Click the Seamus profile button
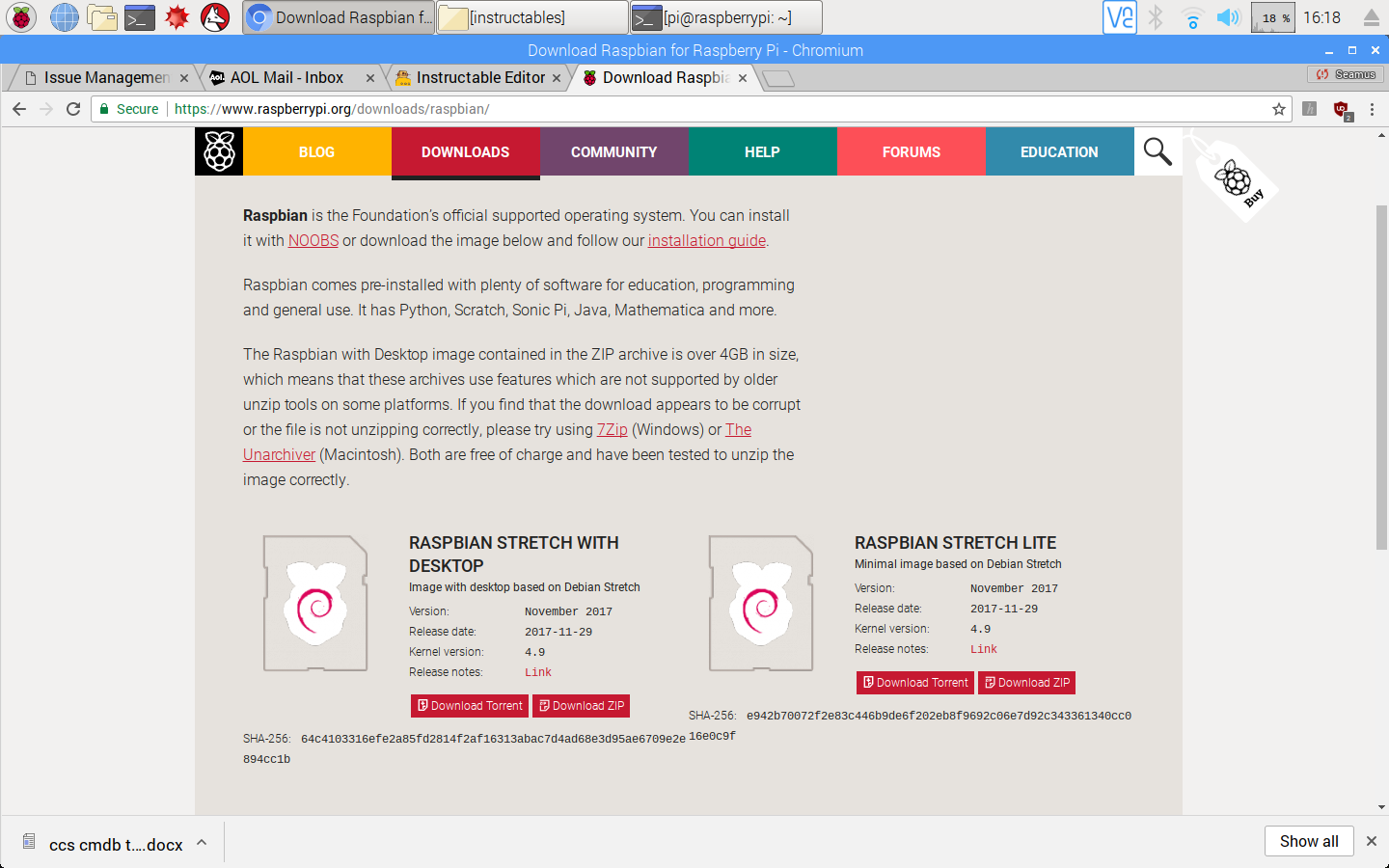Screen dimensions: 1389x868 (1347, 74)
